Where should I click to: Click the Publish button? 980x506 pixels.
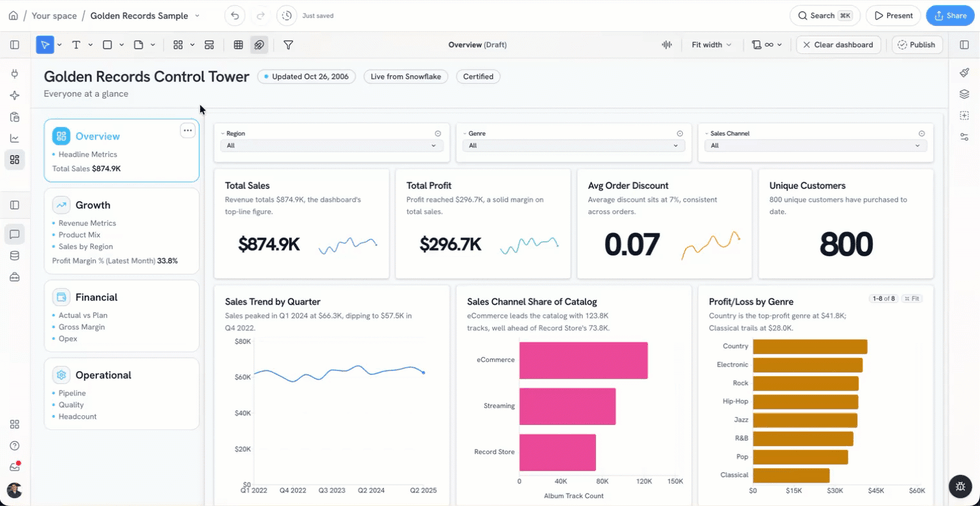pyautogui.click(x=917, y=45)
